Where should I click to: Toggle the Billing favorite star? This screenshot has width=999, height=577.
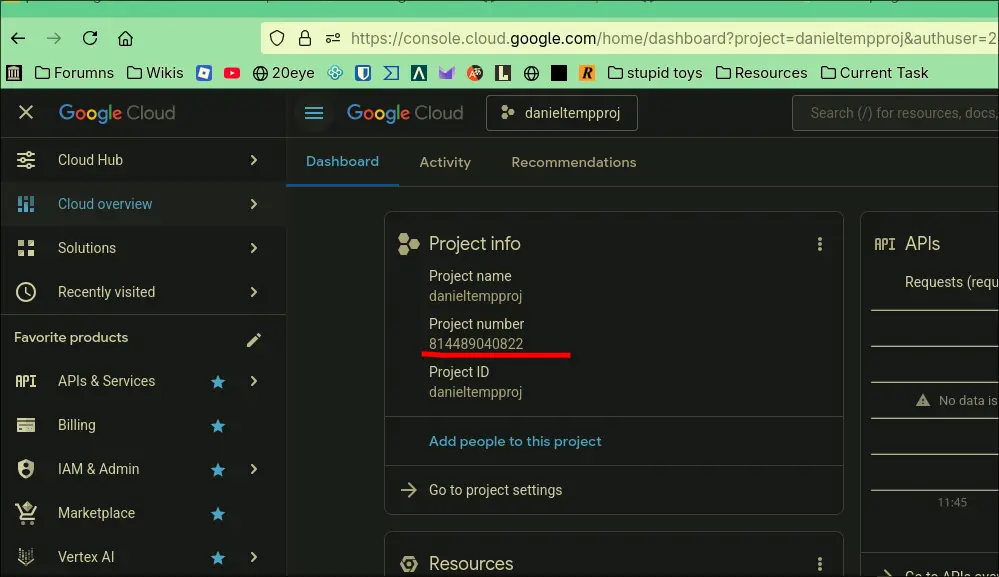(218, 425)
